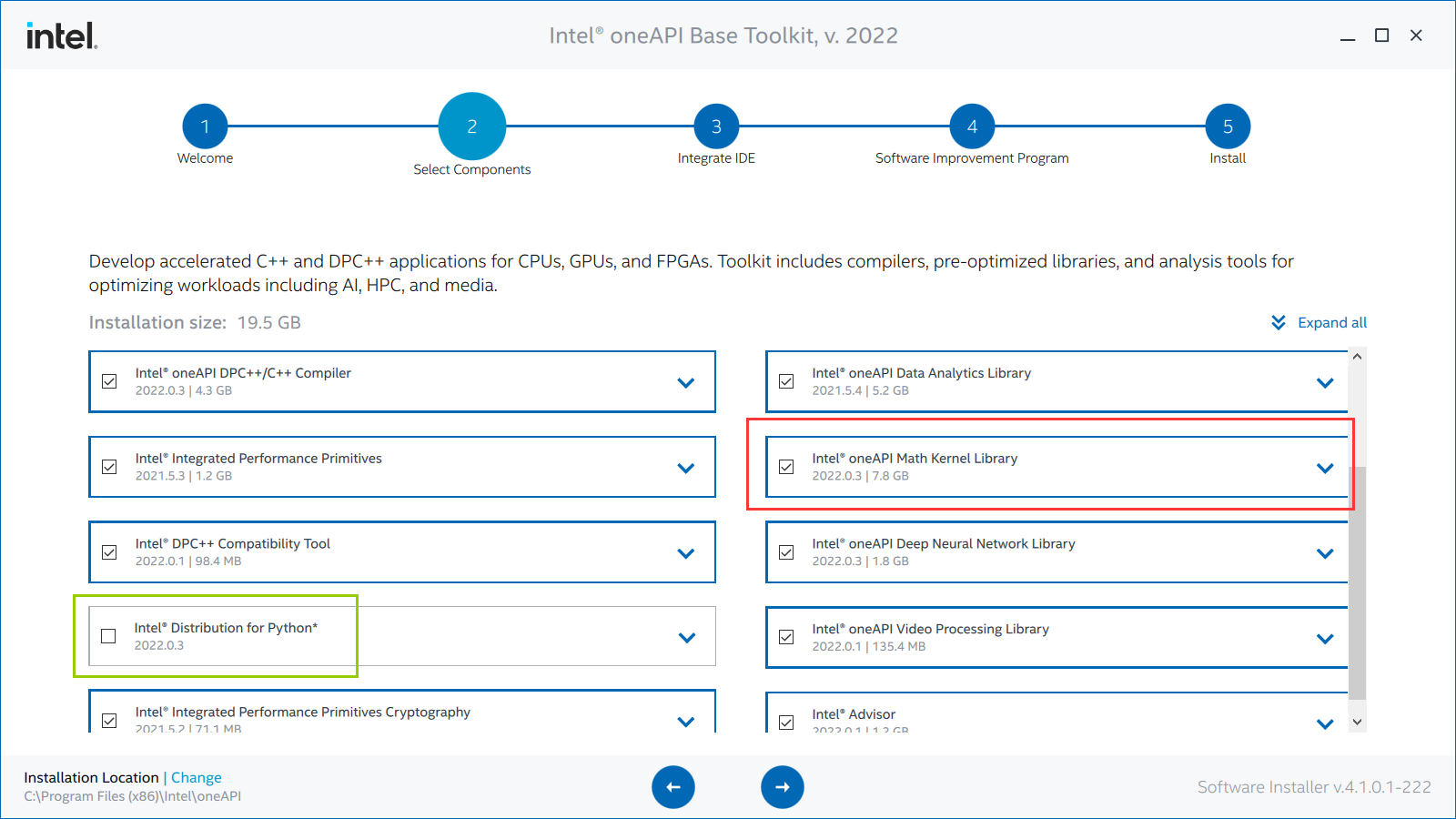Uncheck Integrated Performance Primitives Cryptography checkbox
This screenshot has width=1456, height=819.
click(109, 721)
